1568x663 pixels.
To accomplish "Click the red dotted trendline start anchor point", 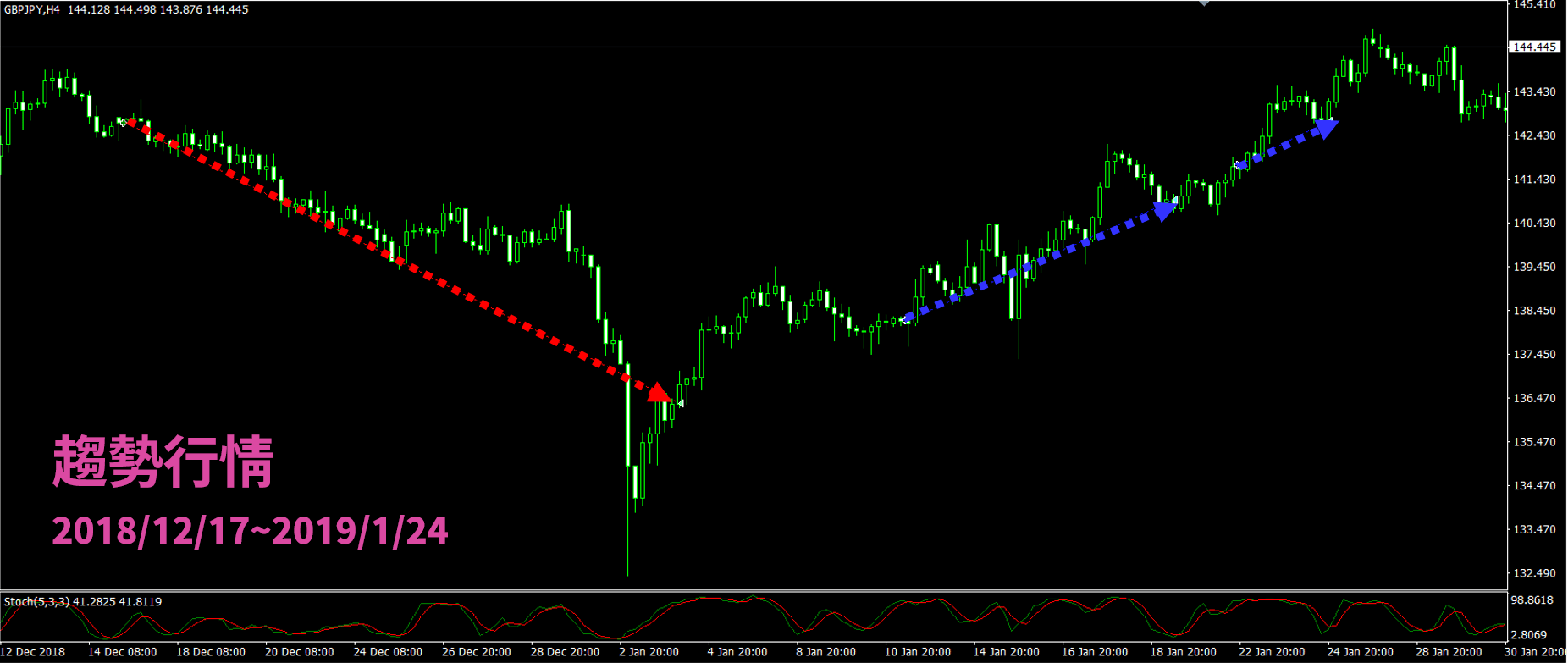I will [124, 122].
